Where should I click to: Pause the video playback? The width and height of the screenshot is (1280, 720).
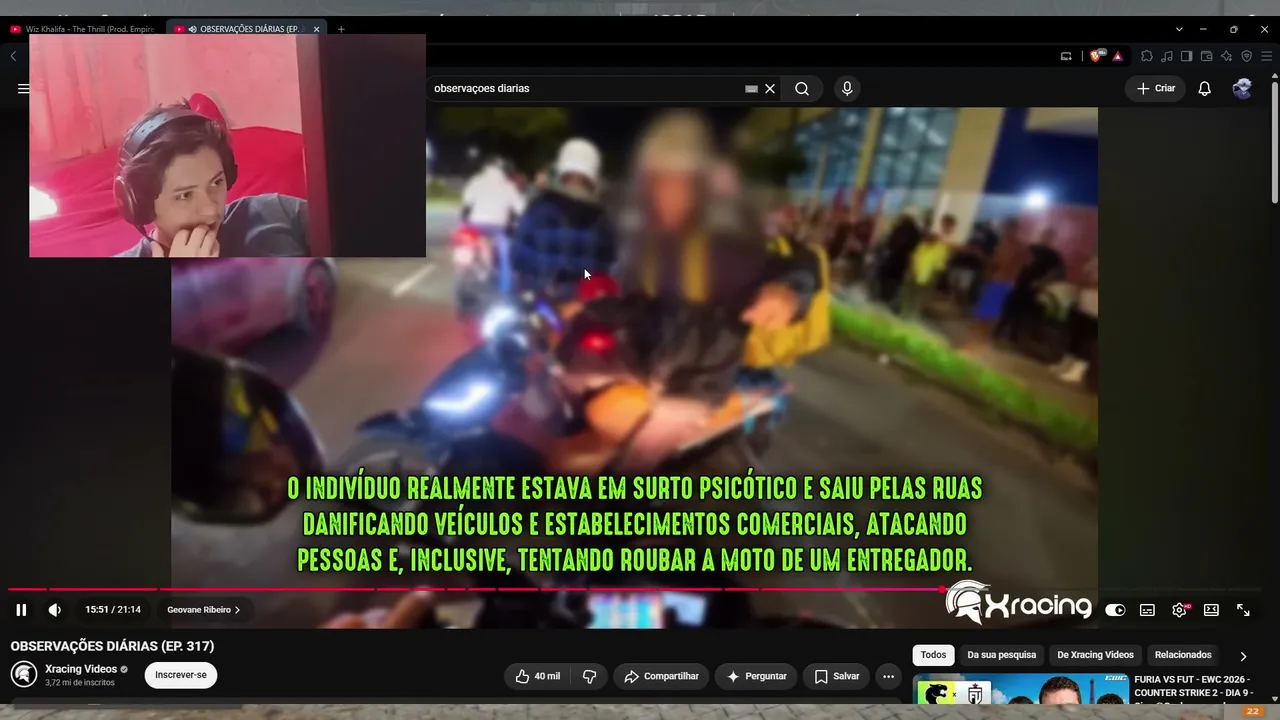pyautogui.click(x=21, y=610)
